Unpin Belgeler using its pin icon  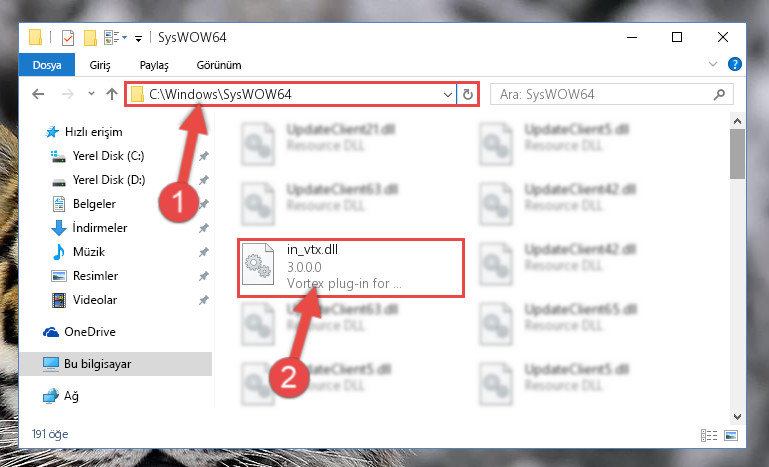tap(204, 204)
